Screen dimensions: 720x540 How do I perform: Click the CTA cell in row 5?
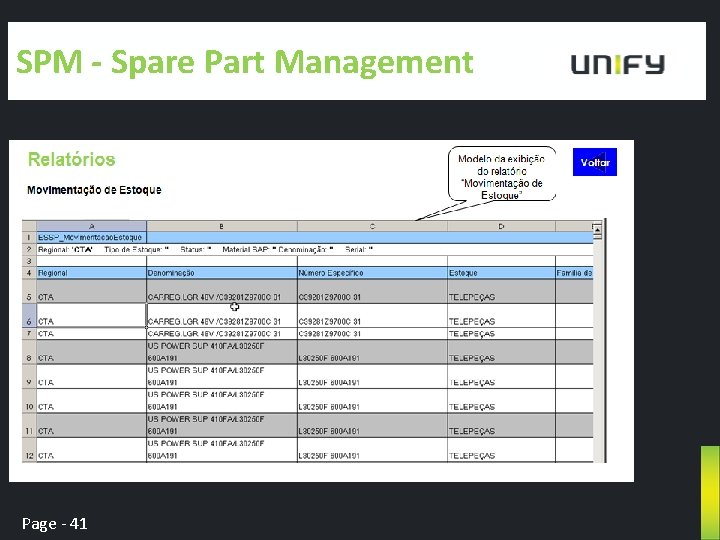[x=91, y=291]
